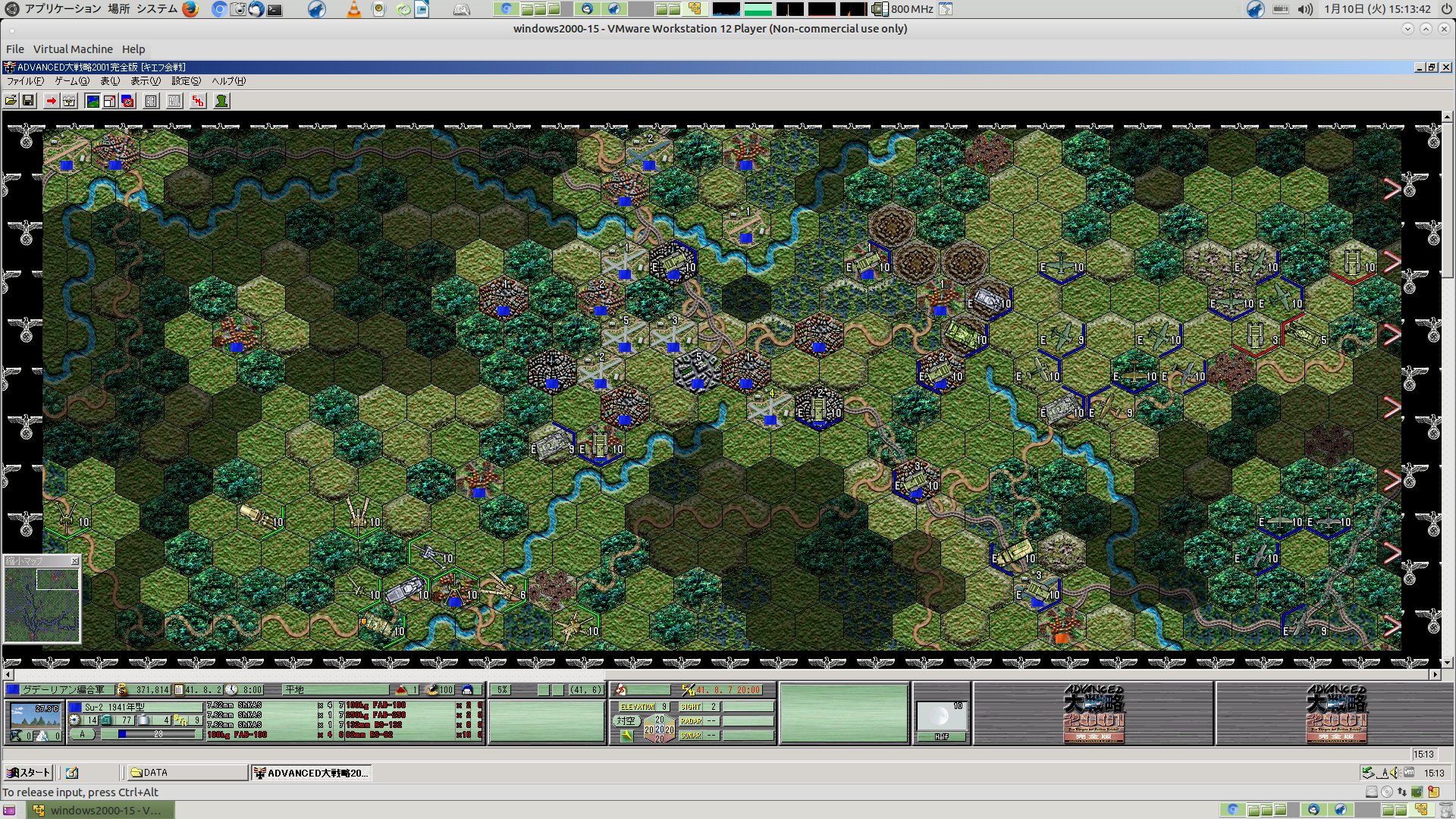Close the minimap panel
The width and height of the screenshot is (1456, 819).
[74, 561]
